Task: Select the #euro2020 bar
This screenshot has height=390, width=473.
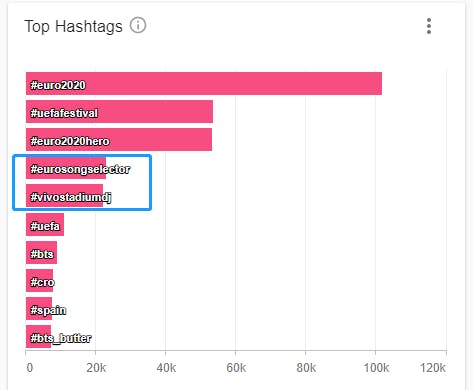Action: pos(204,84)
